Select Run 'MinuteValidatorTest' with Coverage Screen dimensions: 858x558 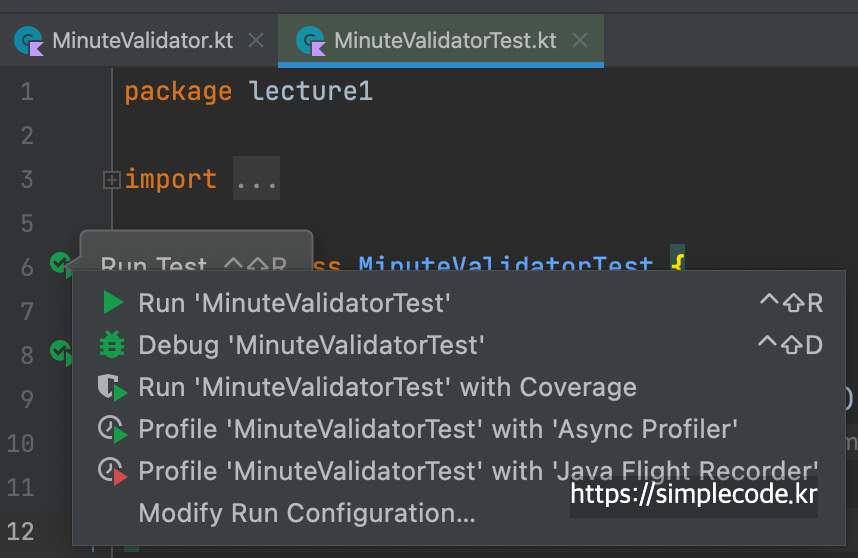click(387, 388)
